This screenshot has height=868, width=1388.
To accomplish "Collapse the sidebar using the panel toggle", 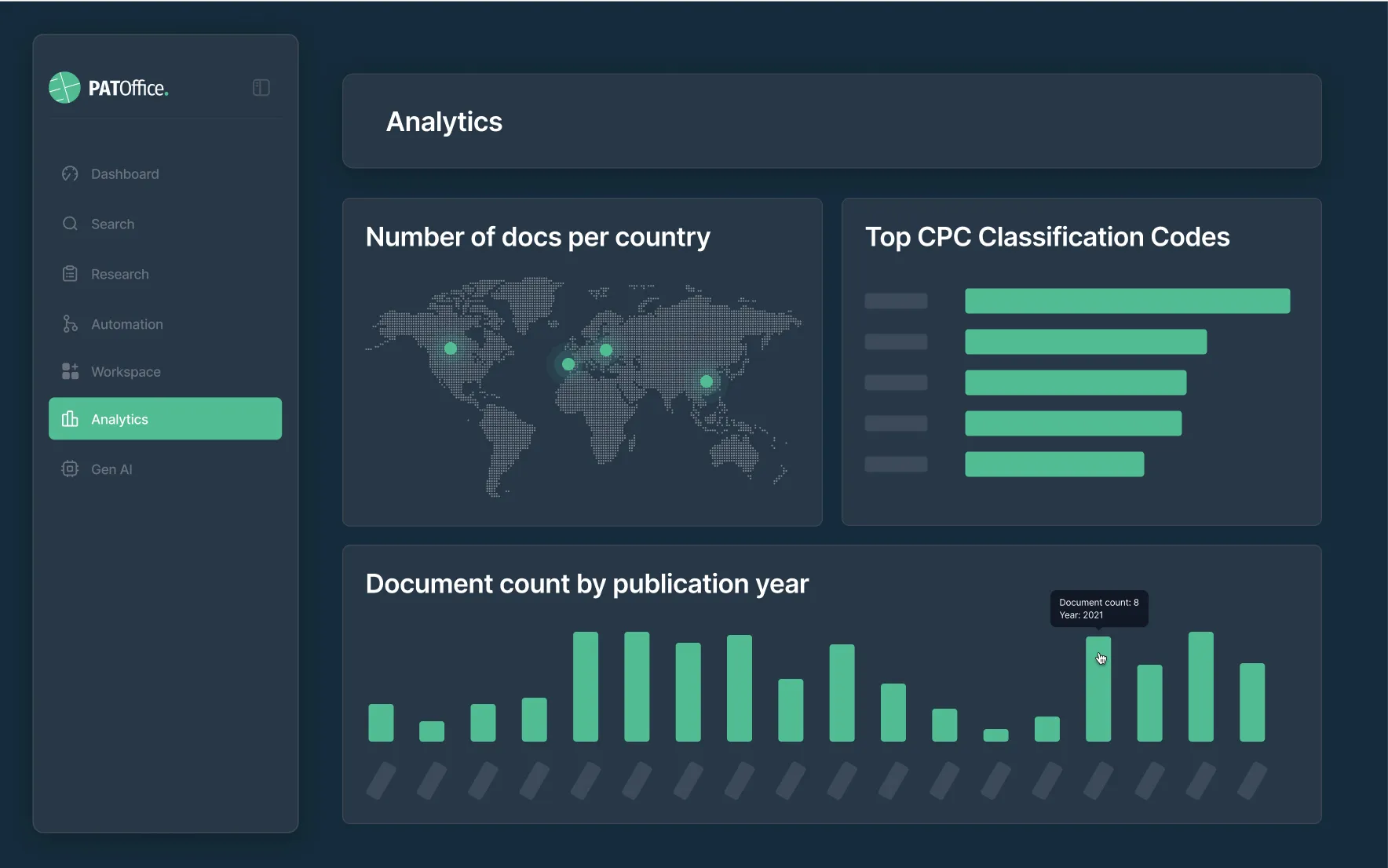I will pyautogui.click(x=261, y=87).
